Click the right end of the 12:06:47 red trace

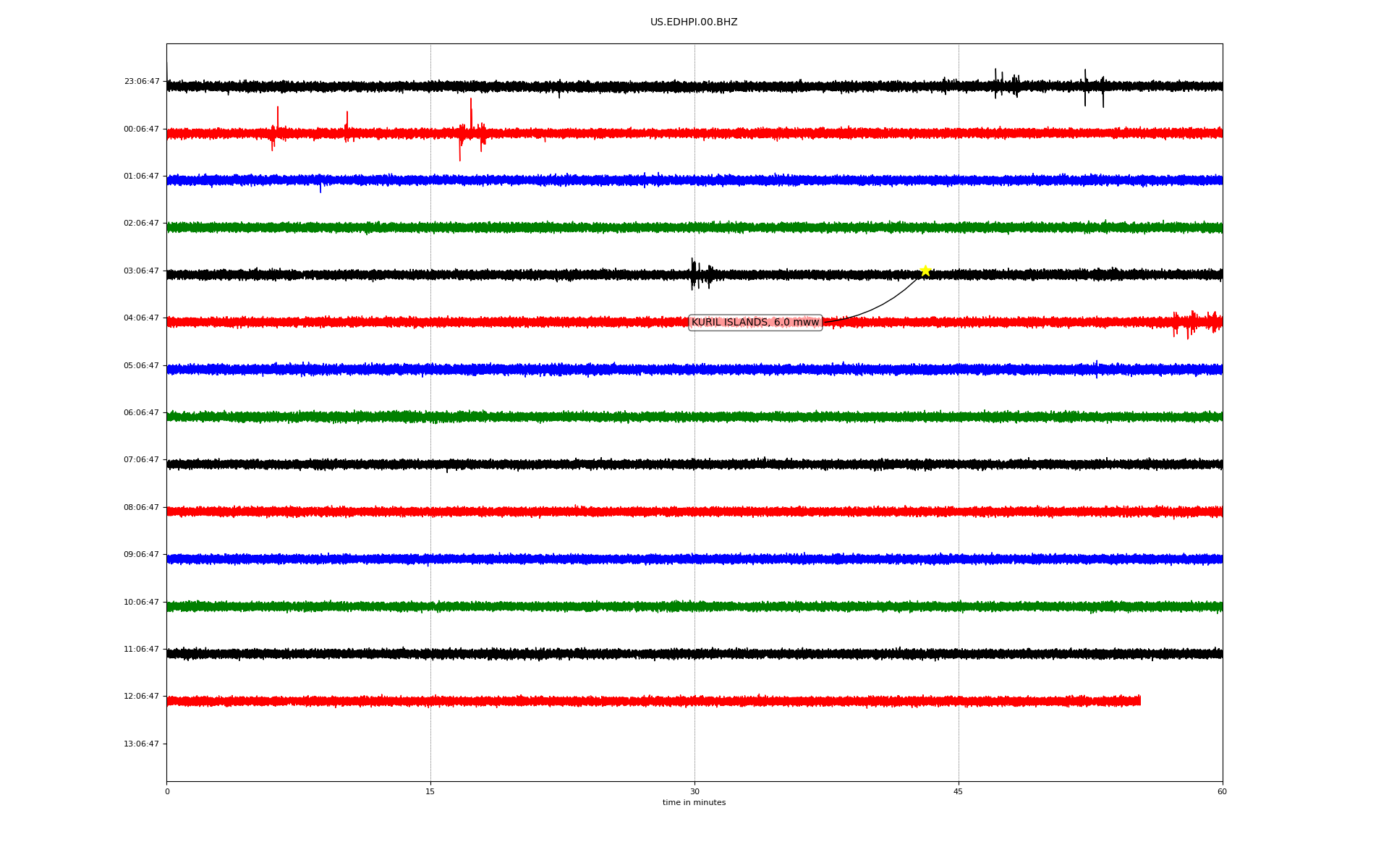pos(1139,700)
